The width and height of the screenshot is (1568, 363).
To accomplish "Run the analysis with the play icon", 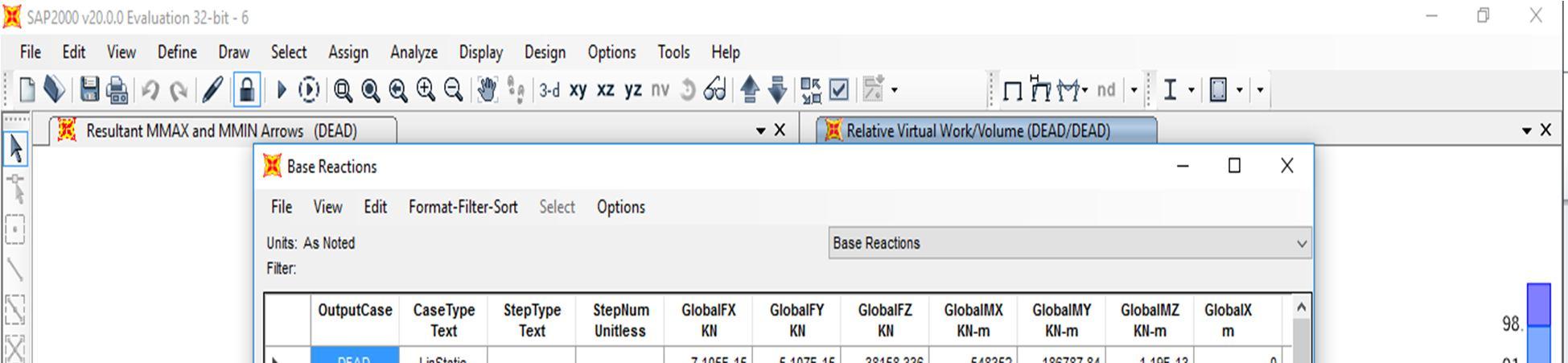I will [281, 89].
